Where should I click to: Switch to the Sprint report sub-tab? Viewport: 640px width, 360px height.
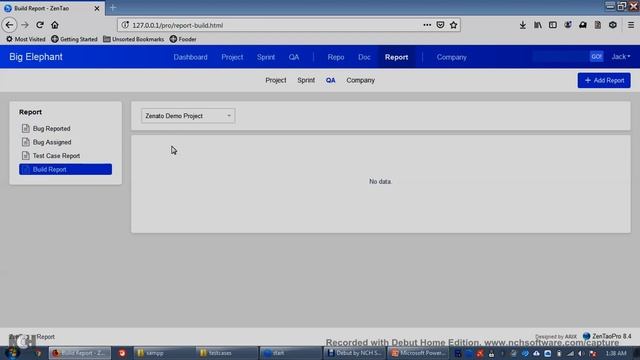coord(306,80)
